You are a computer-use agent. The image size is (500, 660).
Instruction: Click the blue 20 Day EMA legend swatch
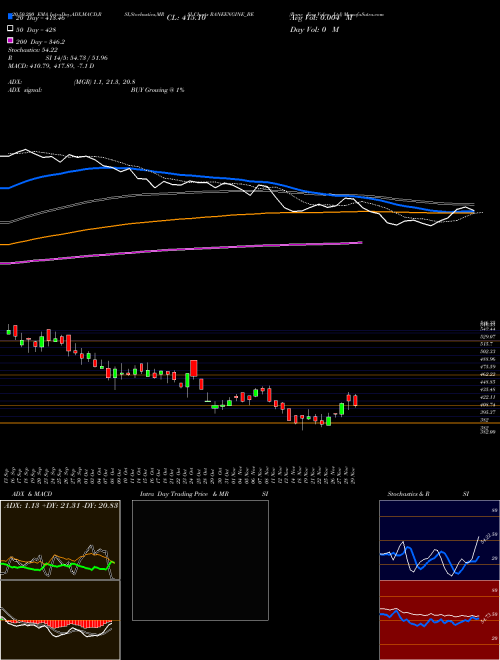coord(10,16)
